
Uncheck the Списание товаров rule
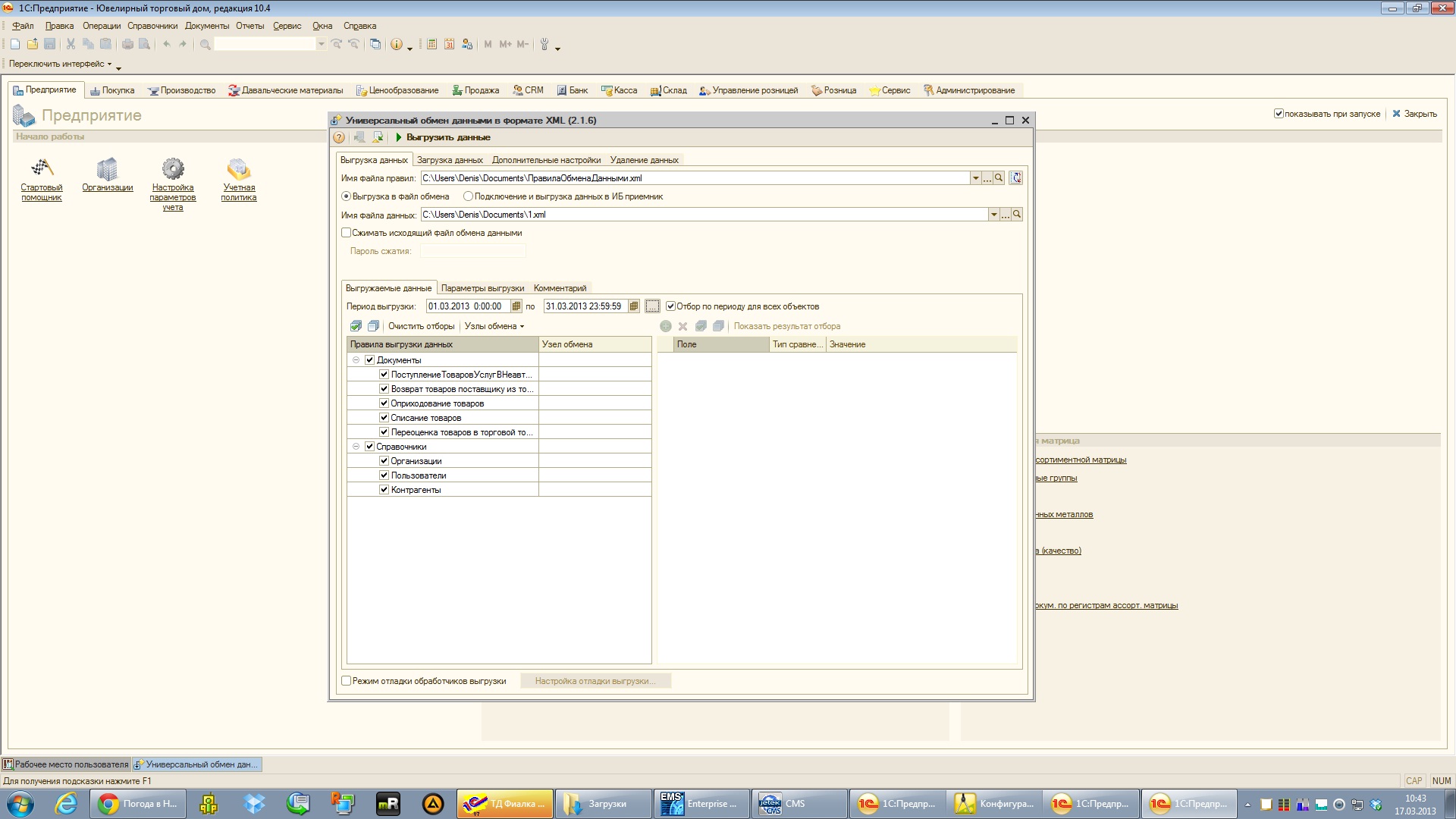click(x=384, y=418)
